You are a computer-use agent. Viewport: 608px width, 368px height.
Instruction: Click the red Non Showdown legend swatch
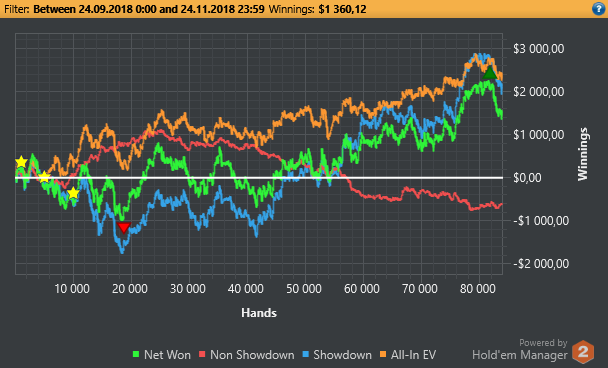pyautogui.click(x=202, y=354)
